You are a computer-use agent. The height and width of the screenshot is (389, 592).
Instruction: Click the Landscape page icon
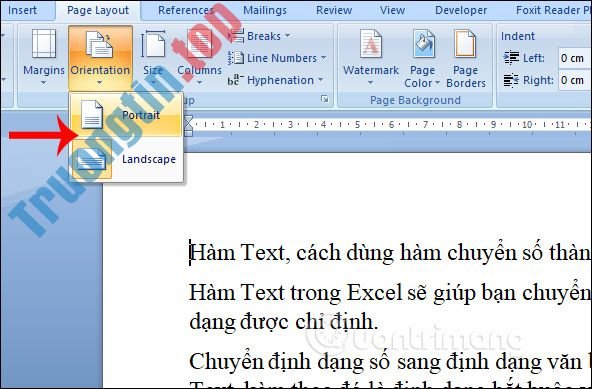[91, 159]
